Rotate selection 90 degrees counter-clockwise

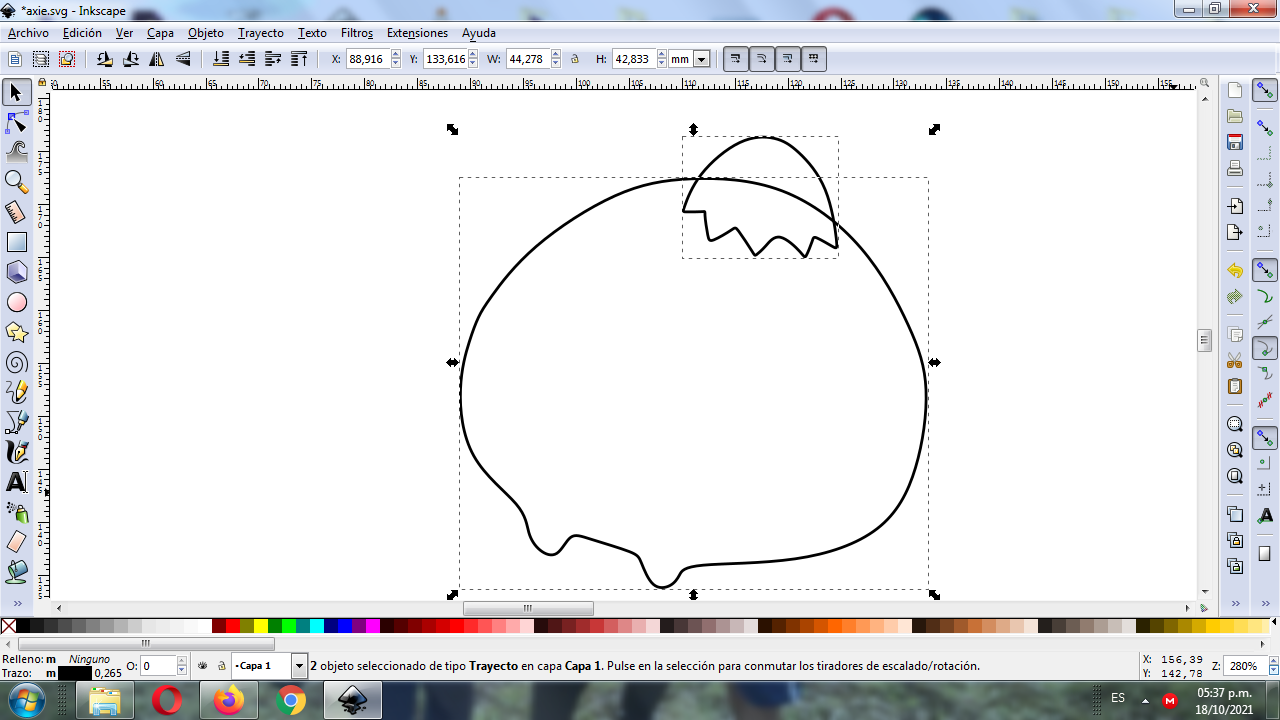(x=104, y=60)
